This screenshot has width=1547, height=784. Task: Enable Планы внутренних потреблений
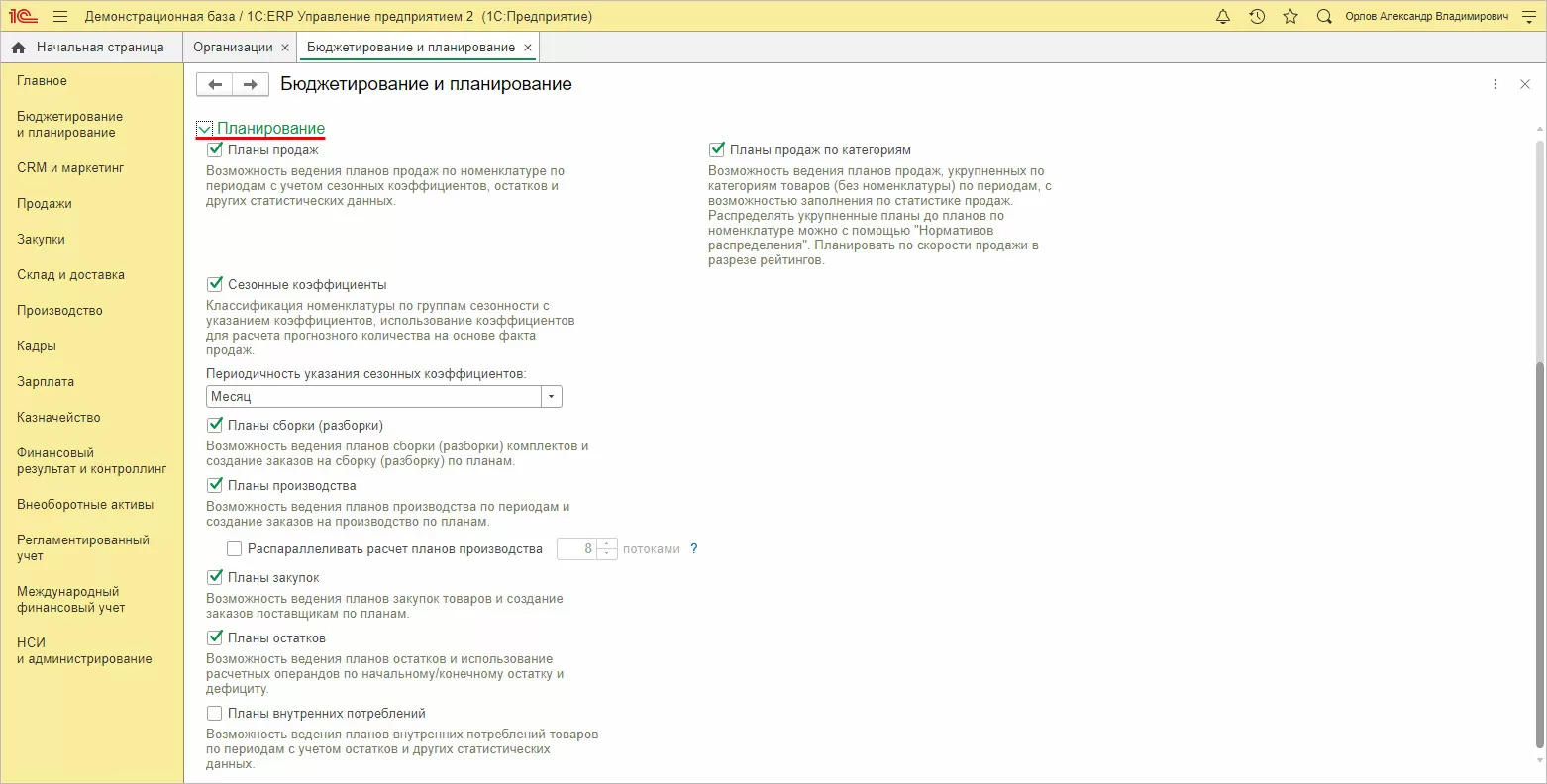point(215,713)
